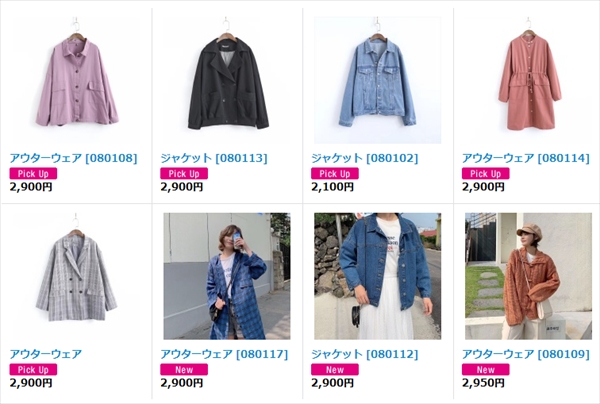Open アウターウェア [080114] product link
Screen dimensions: 600x404
tap(526, 158)
